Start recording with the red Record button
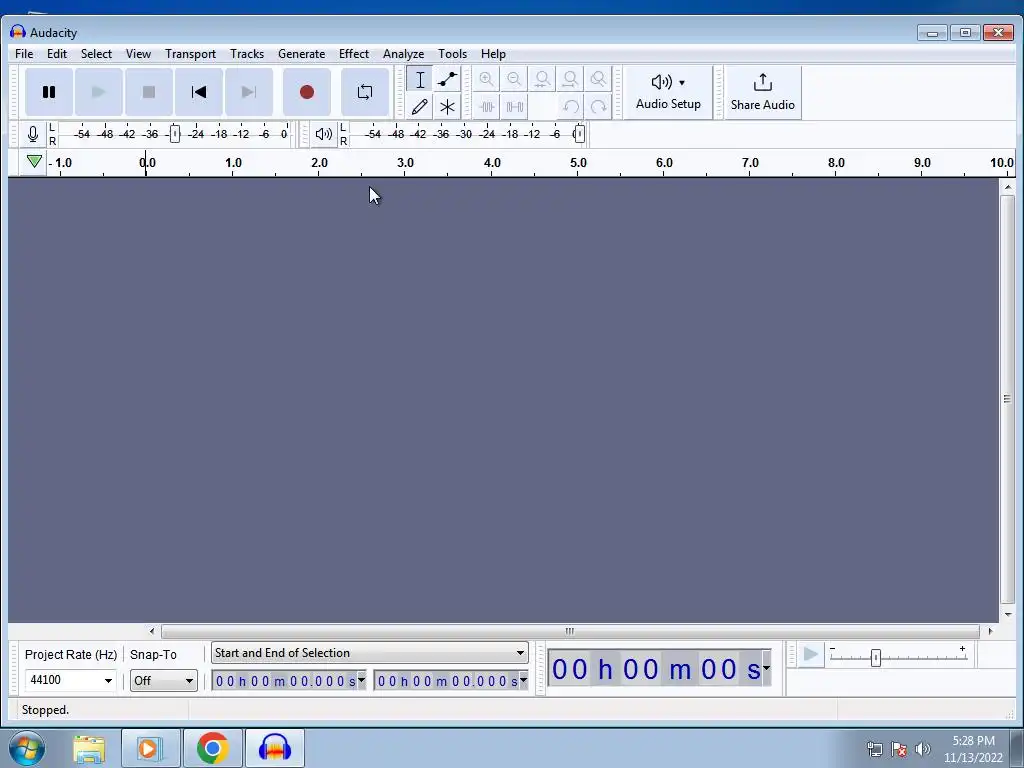The width and height of the screenshot is (1024, 768). (x=307, y=92)
